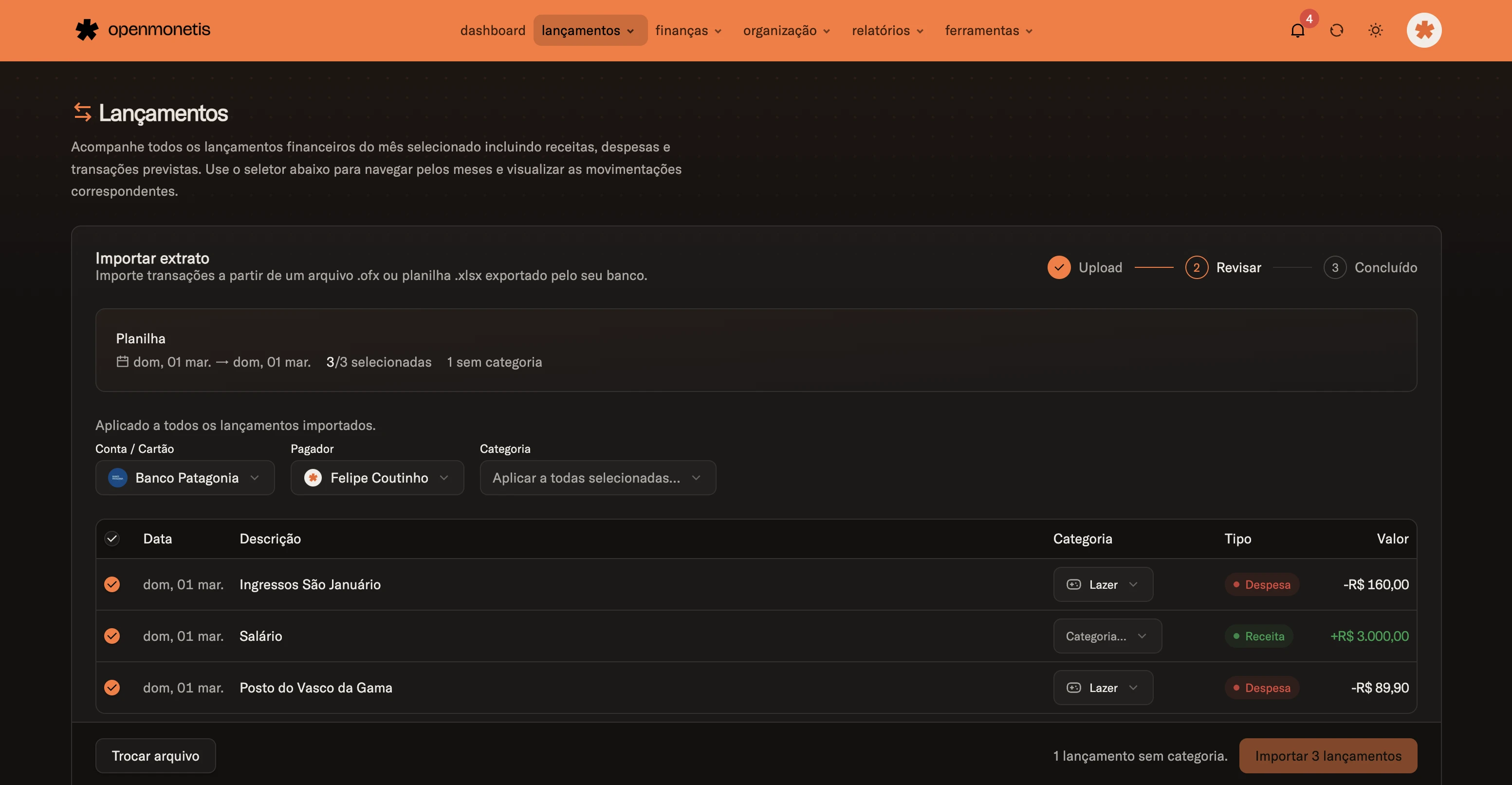
Task: Toggle the select-all checkbox in table header
Action: 112,539
